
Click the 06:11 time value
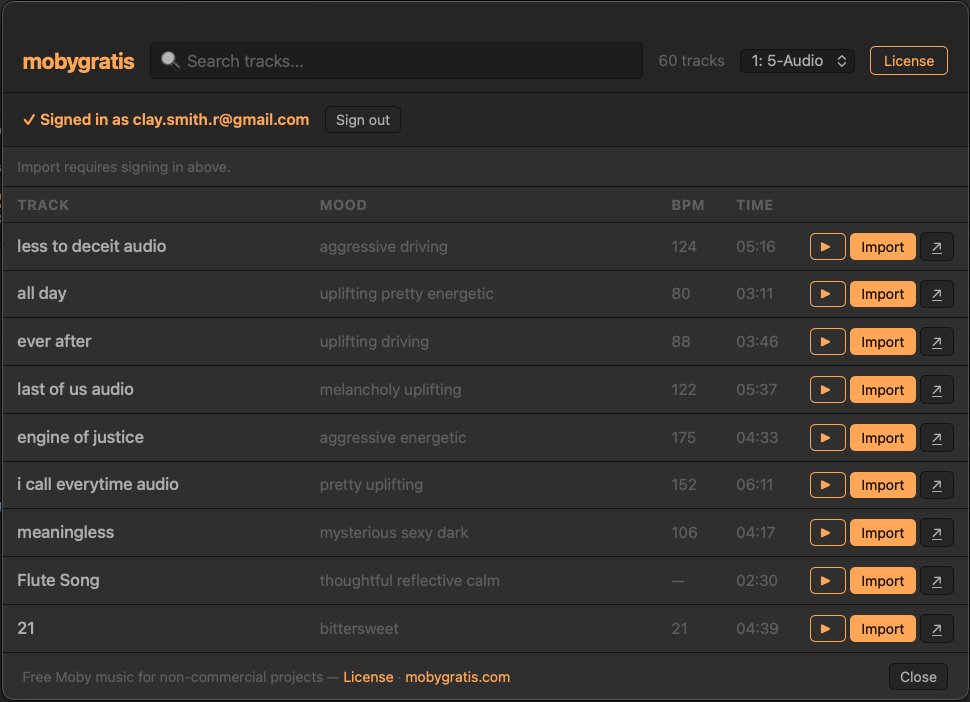[x=755, y=485]
